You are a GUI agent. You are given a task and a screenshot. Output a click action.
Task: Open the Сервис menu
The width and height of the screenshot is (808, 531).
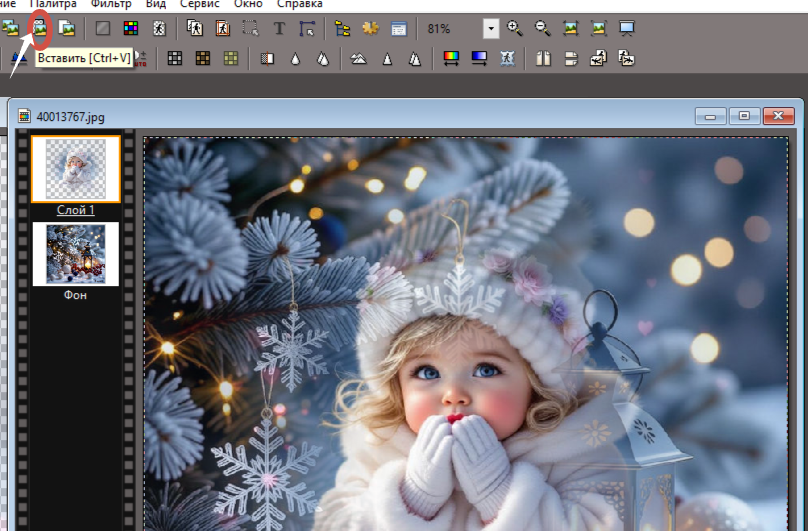(x=200, y=4)
